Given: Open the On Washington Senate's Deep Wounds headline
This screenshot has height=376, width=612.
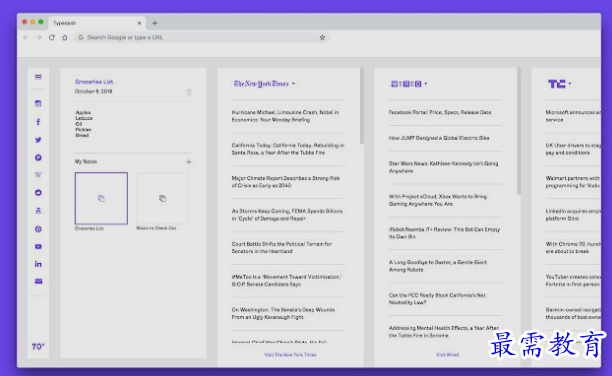Looking at the screenshot, I should [x=283, y=314].
